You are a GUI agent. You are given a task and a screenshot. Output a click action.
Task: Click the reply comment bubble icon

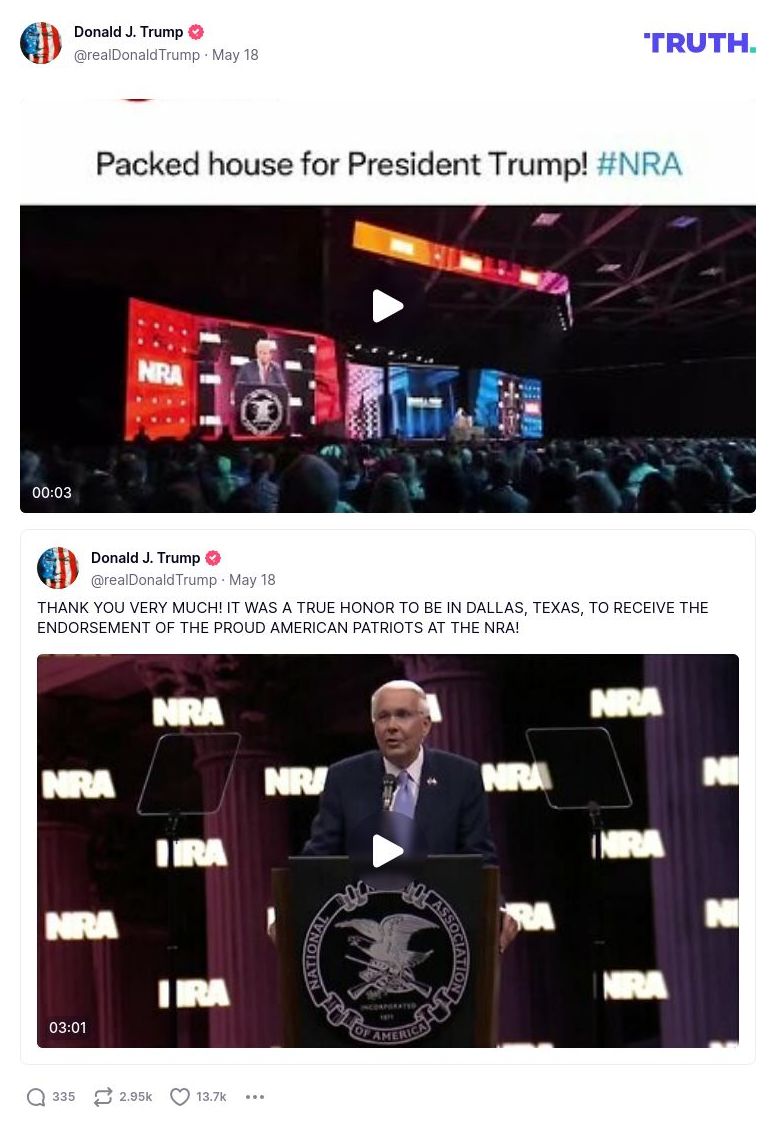(36, 1096)
